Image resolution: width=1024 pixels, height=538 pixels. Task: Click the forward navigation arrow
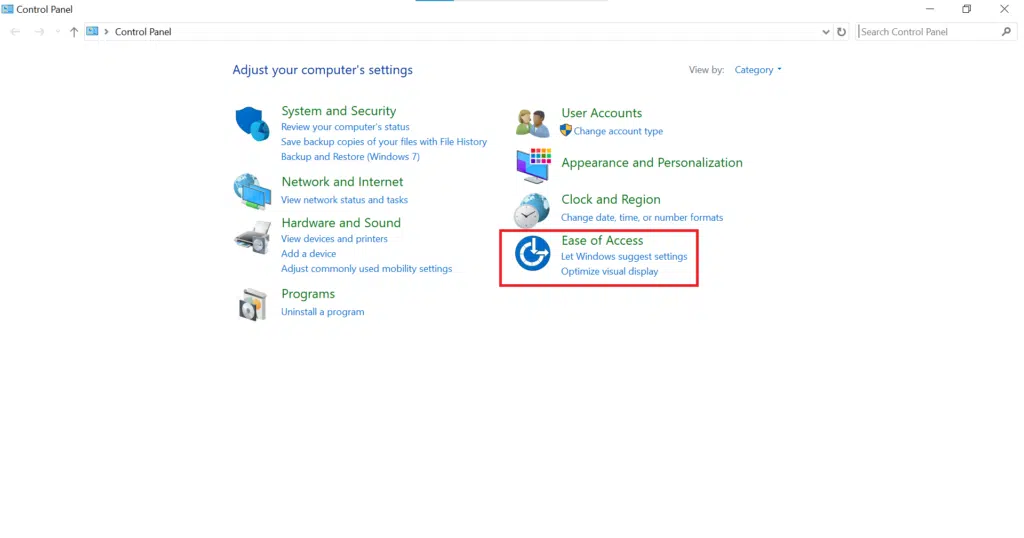tap(39, 31)
